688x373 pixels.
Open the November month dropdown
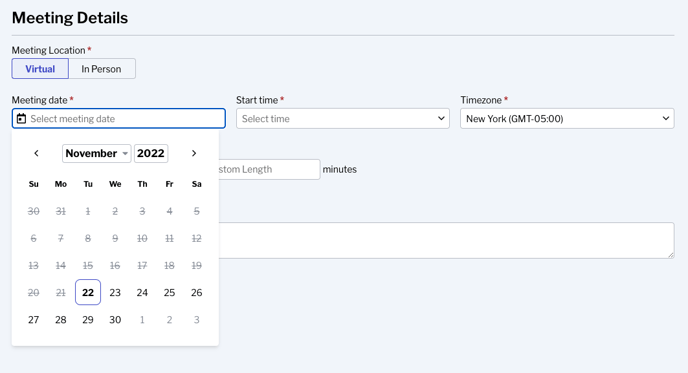[x=97, y=153]
